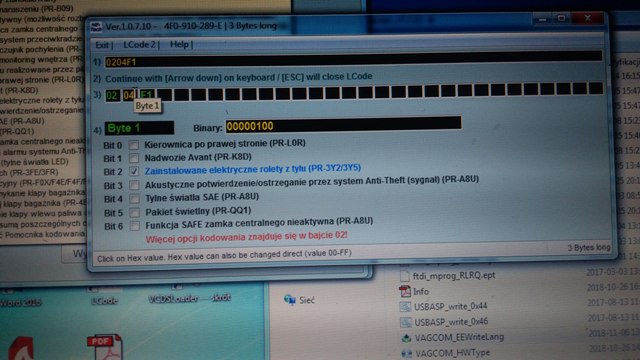This screenshot has width=640, height=360.
Task: Click the LCode window title icon
Action: (x=96, y=27)
